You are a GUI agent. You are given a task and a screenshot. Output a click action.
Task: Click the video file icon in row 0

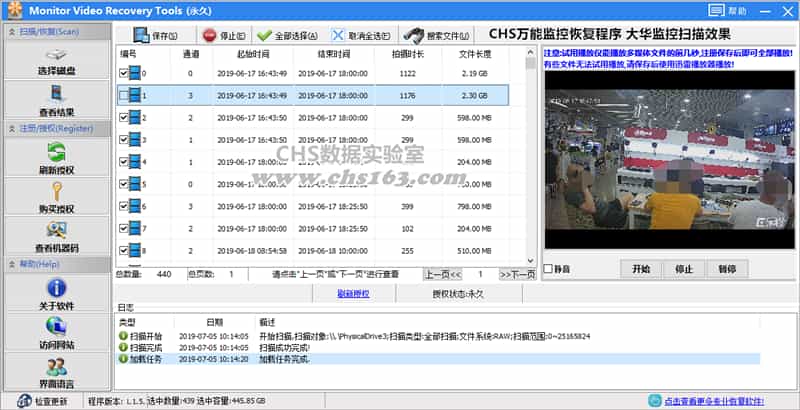pyautogui.click(x=135, y=73)
